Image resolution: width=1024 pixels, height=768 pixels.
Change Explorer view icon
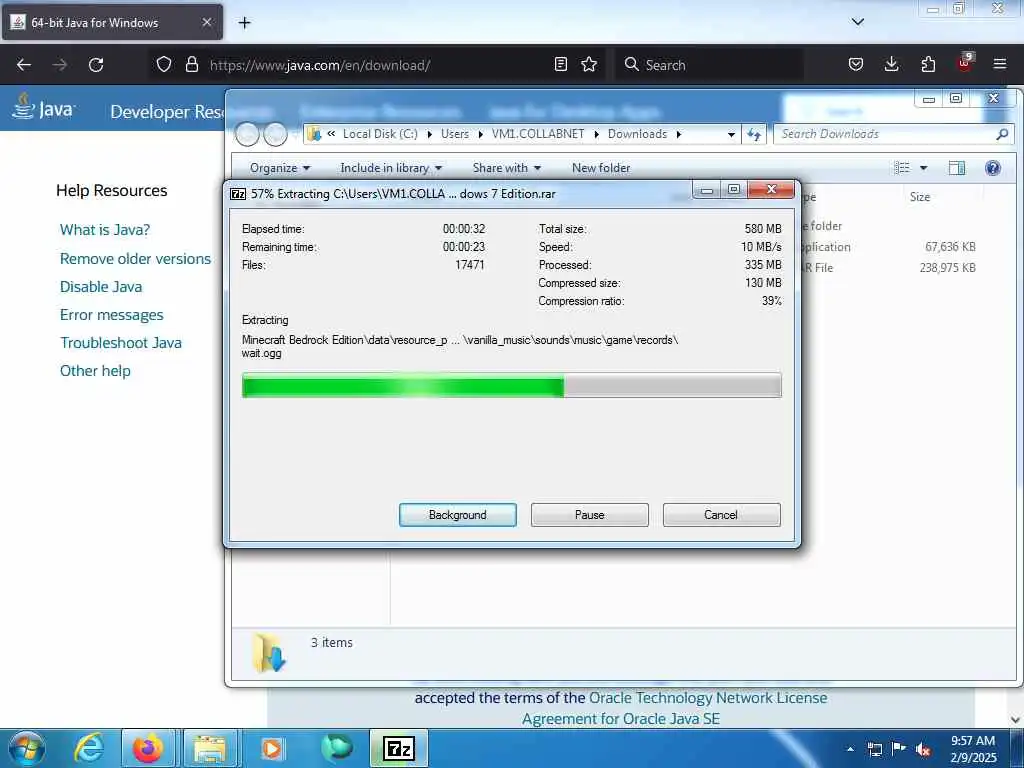(902, 168)
